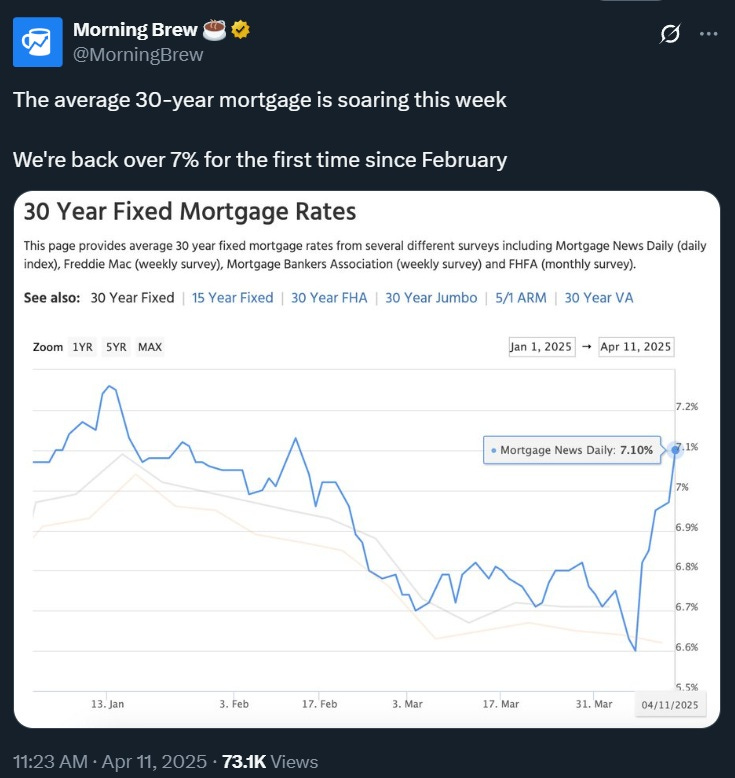Open the 15 Year Fixed link

coord(233,298)
